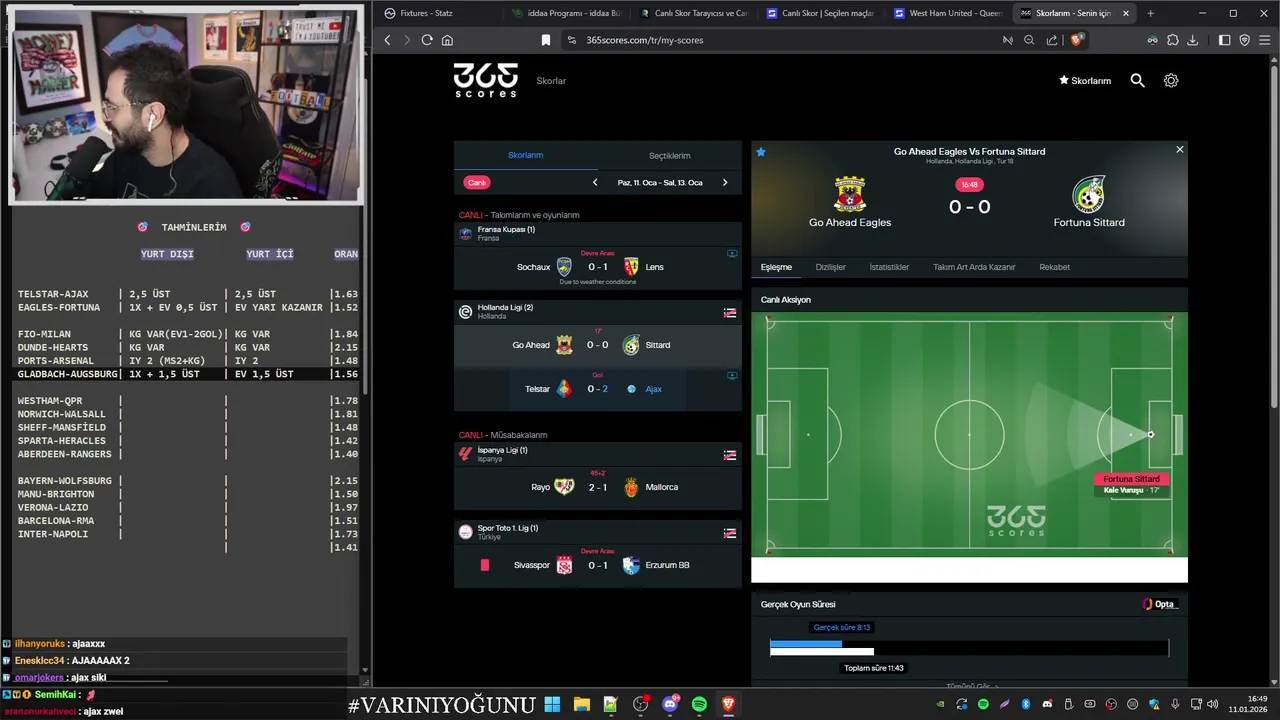The image size is (1280, 720).
Task: Toggle the browser sidebar panel
Action: [1224, 40]
